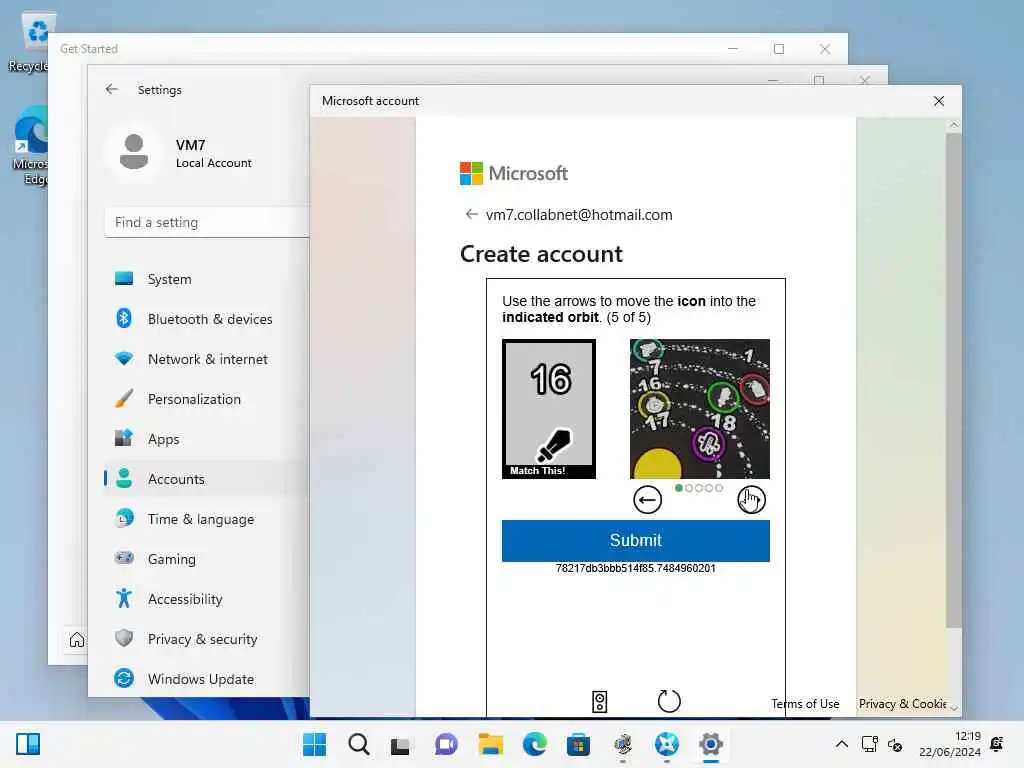Click the Match This reference image
The width and height of the screenshot is (1024, 768).
549,409
